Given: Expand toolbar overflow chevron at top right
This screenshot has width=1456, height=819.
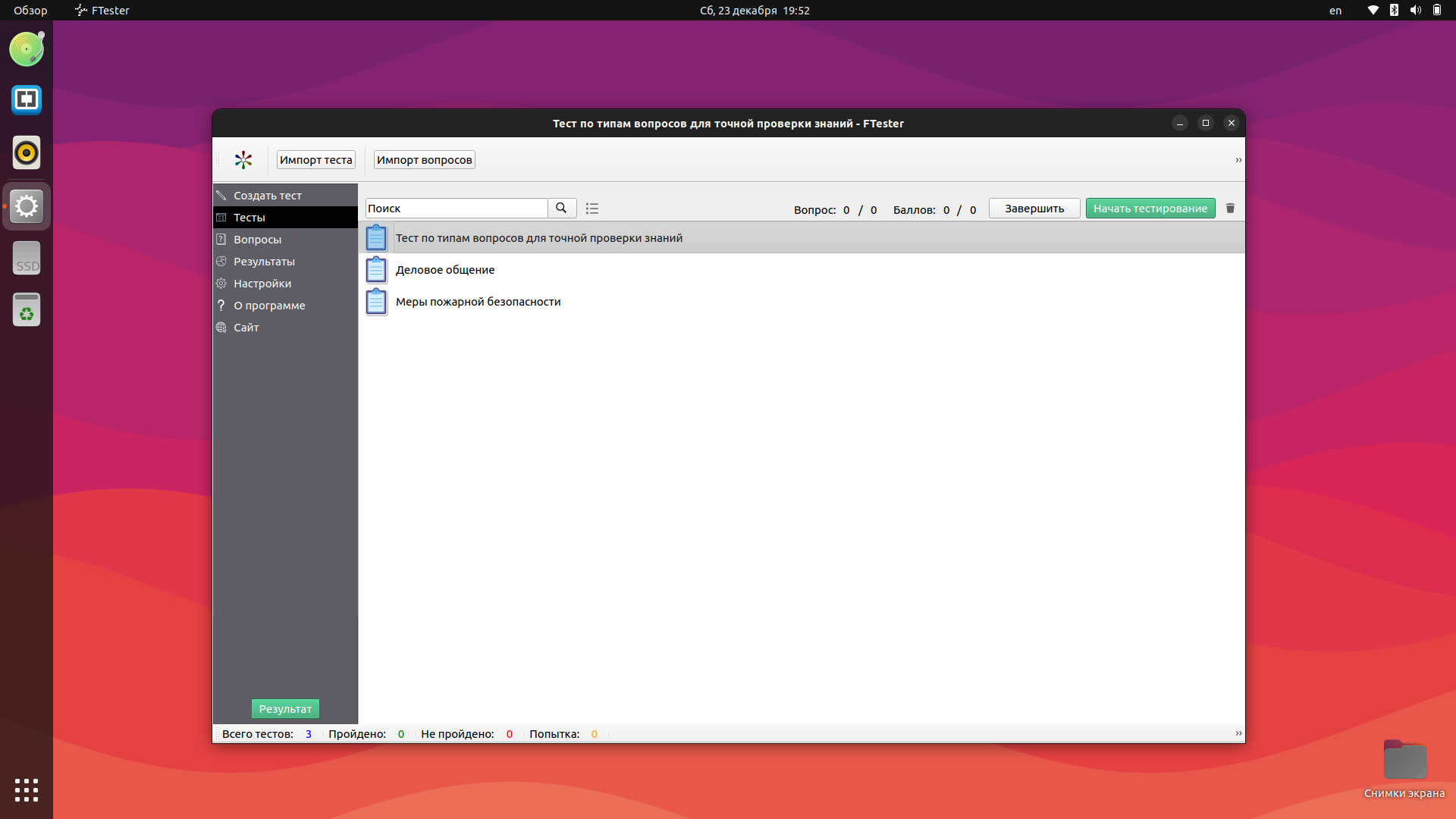Looking at the screenshot, I should [1238, 160].
